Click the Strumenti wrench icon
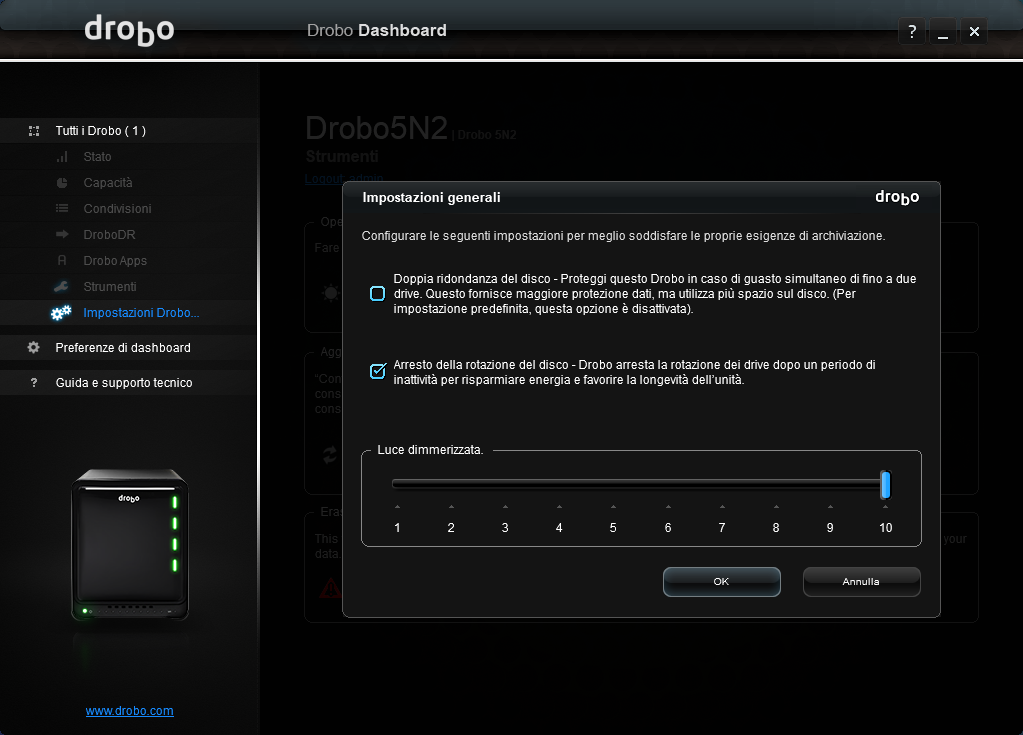1023x735 pixels. pos(62,287)
